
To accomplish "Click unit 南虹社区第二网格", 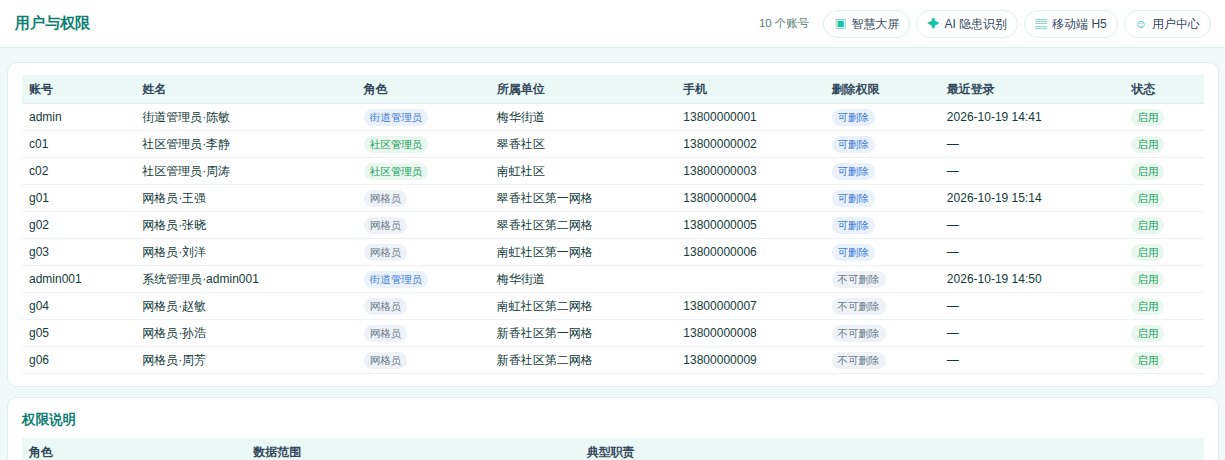I will pos(544,306).
